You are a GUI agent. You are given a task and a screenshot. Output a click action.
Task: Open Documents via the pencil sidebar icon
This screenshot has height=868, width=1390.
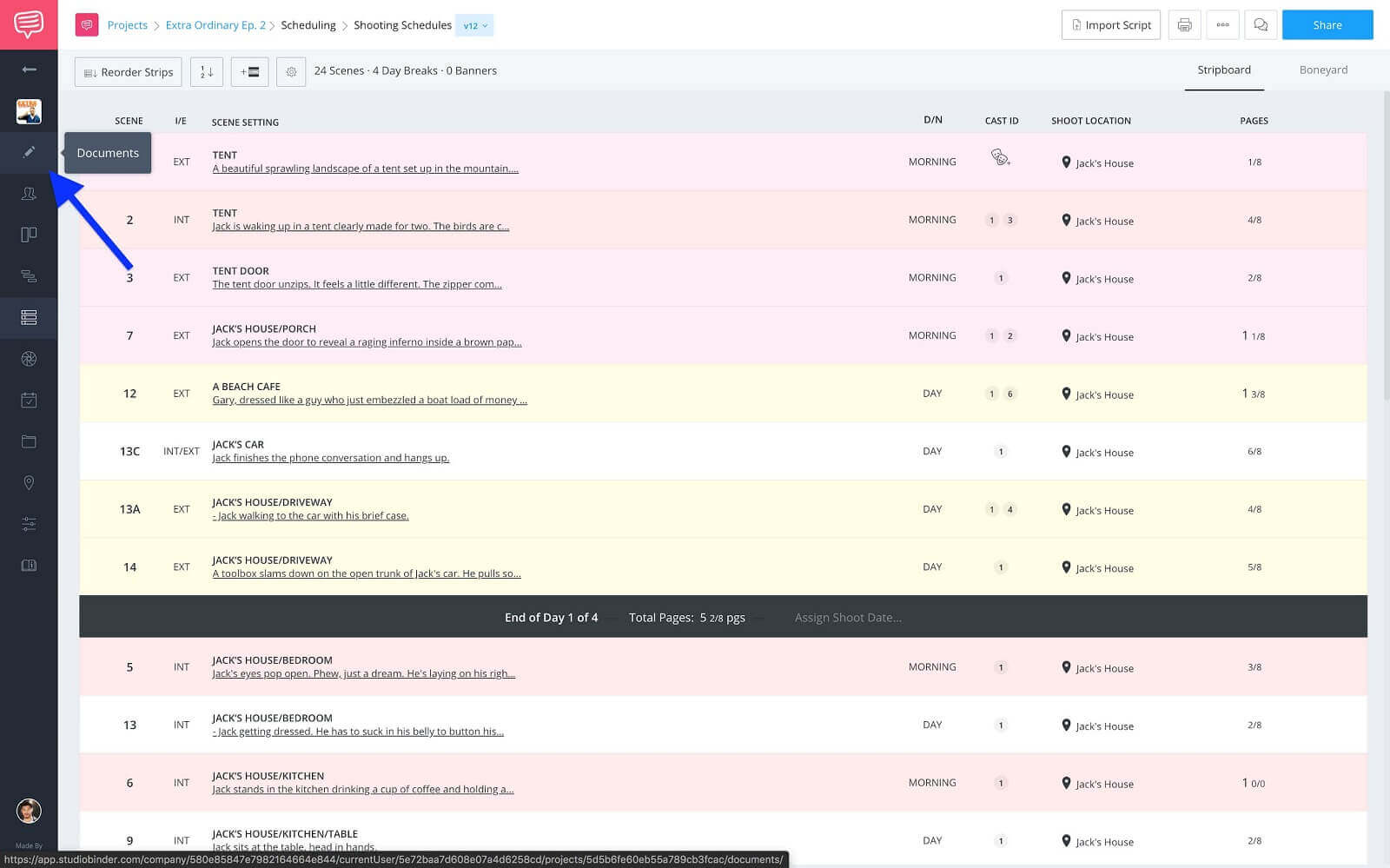[29, 152]
